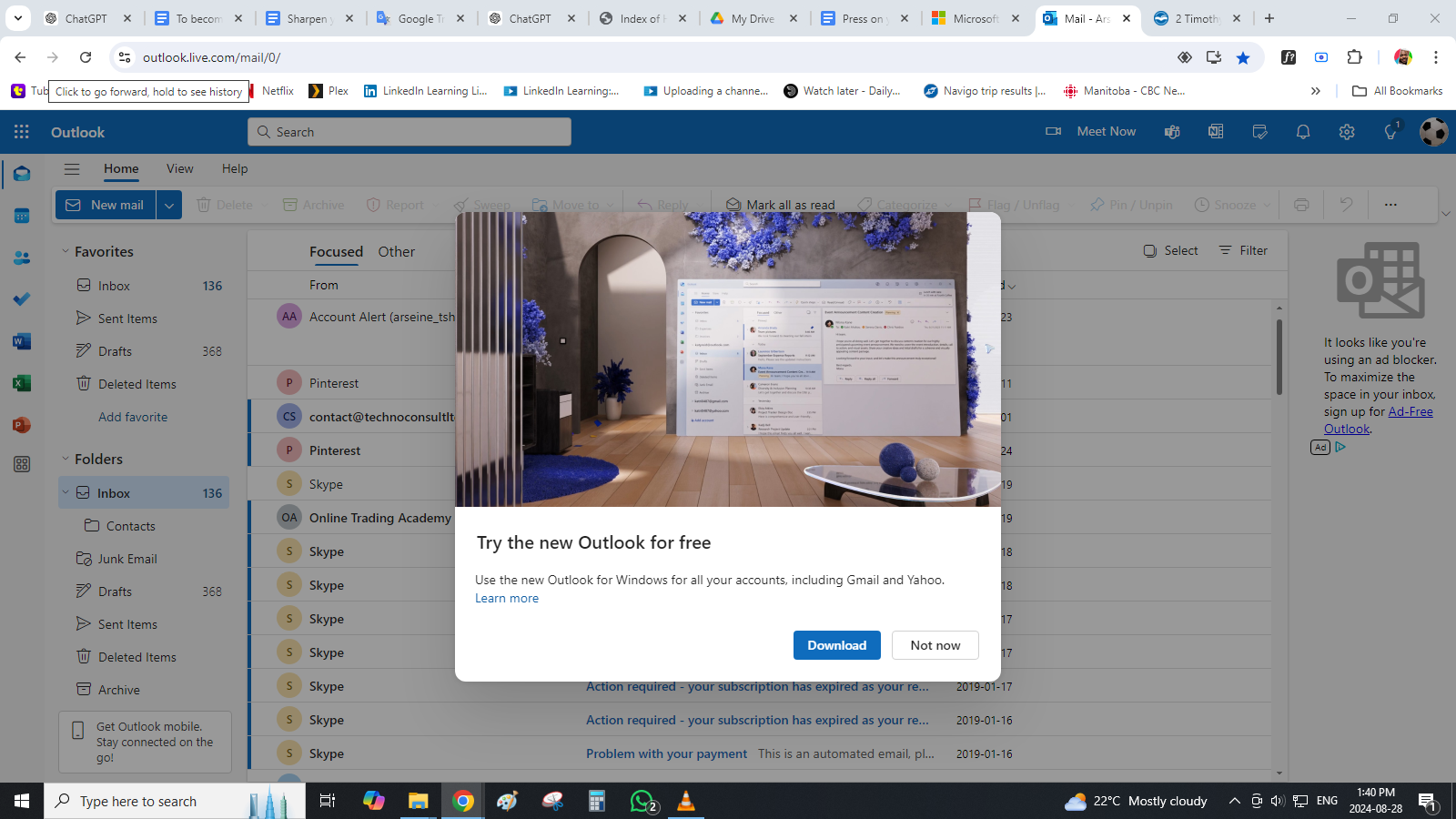Switch to the Other inbox tab
The width and height of the screenshot is (1456, 819).
click(x=396, y=252)
